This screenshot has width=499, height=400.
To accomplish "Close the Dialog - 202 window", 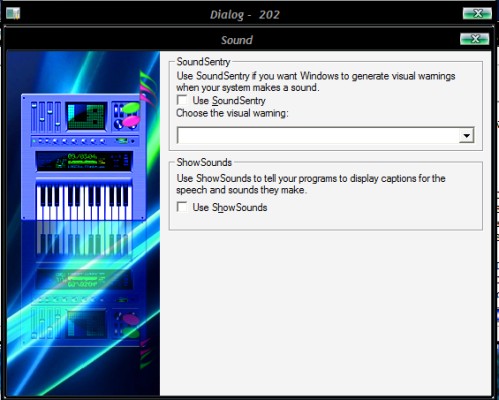I will click(477, 13).
